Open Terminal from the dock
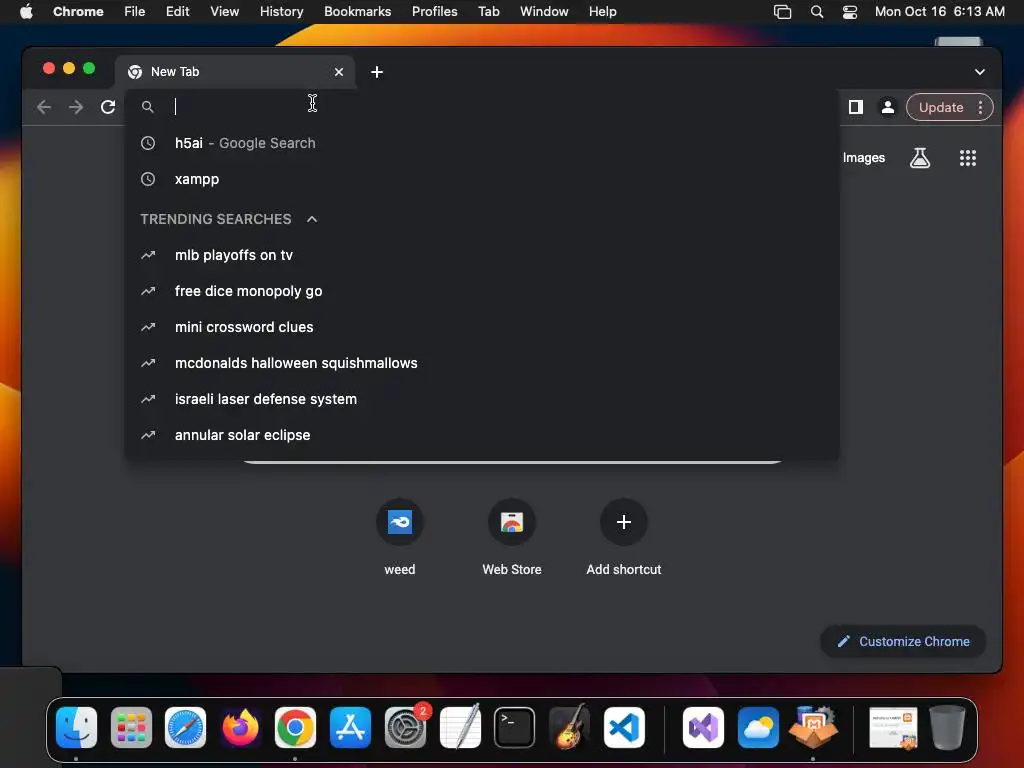1024x768 pixels. (x=515, y=728)
